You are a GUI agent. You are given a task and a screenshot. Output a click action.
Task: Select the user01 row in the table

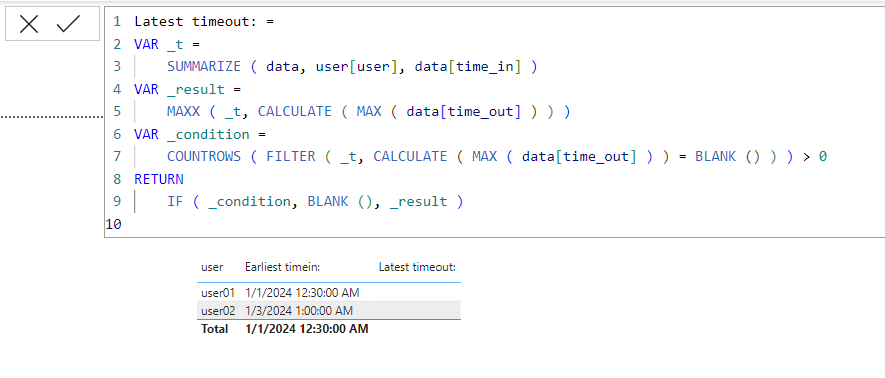(329, 293)
